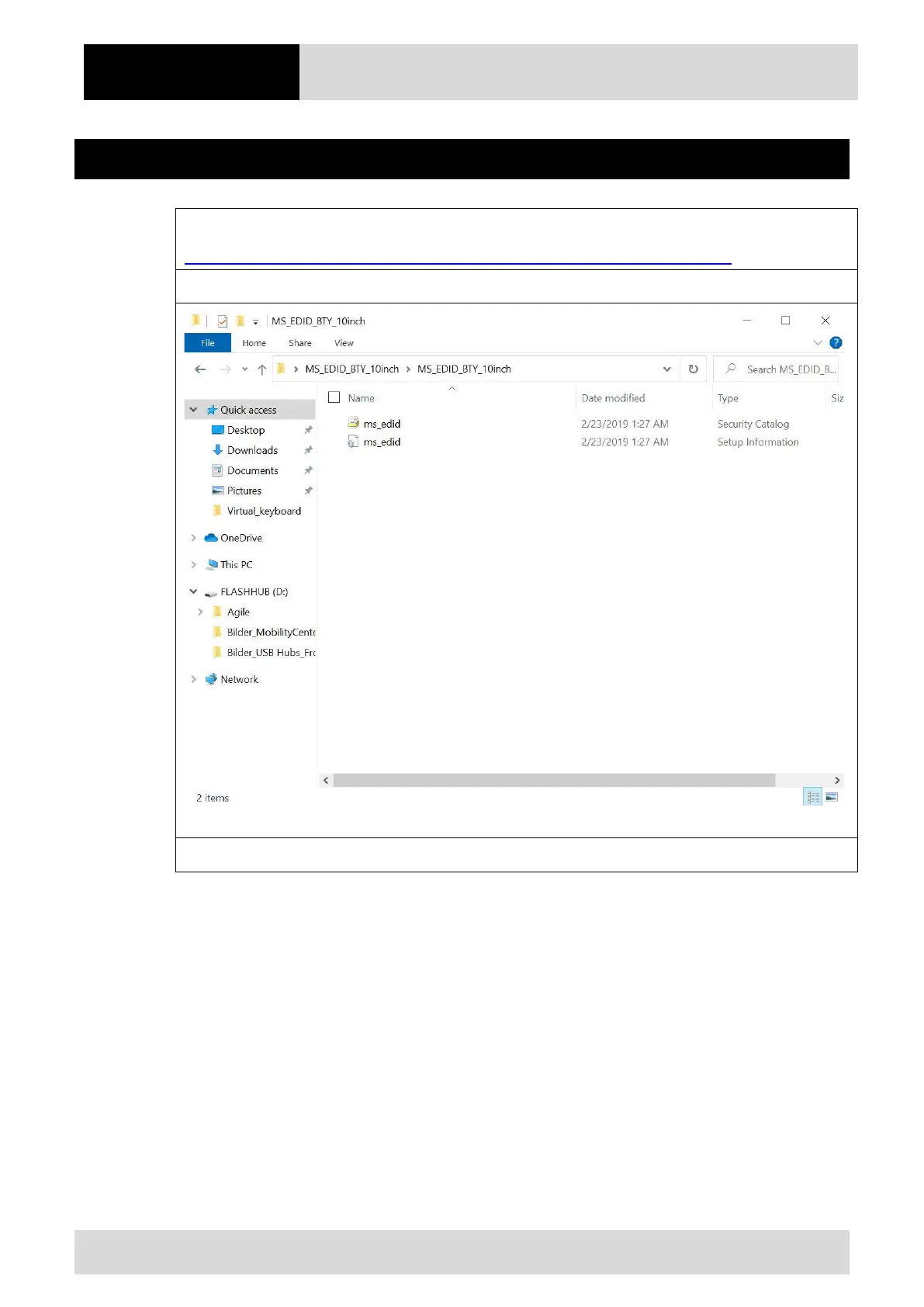Screen dimensions: 924x1307
Task: Open the Bilder_USB Hubs_Fr folder
Action: [271, 653]
